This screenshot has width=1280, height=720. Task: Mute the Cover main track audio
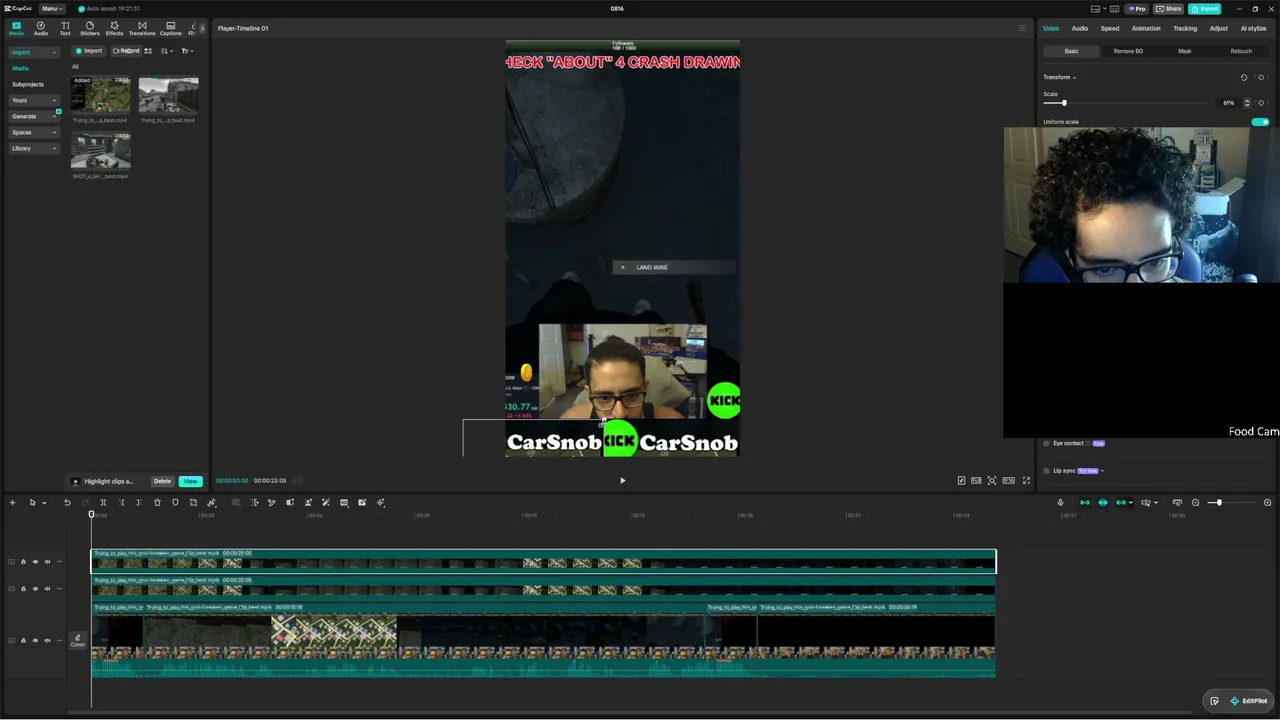pyautogui.click(x=47, y=641)
